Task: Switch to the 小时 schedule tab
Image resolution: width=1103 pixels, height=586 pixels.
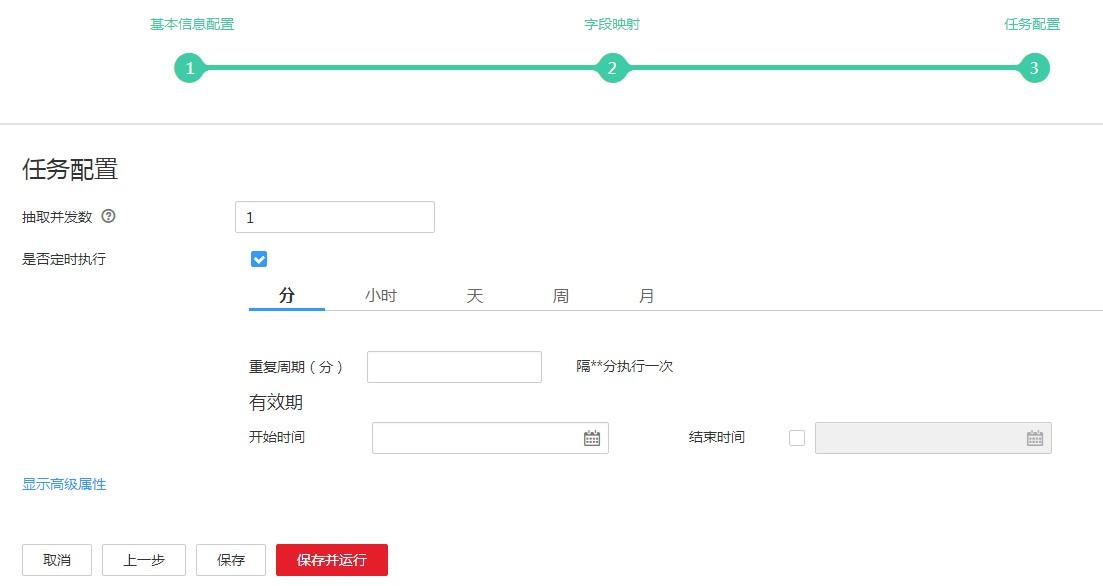Action: (x=381, y=295)
